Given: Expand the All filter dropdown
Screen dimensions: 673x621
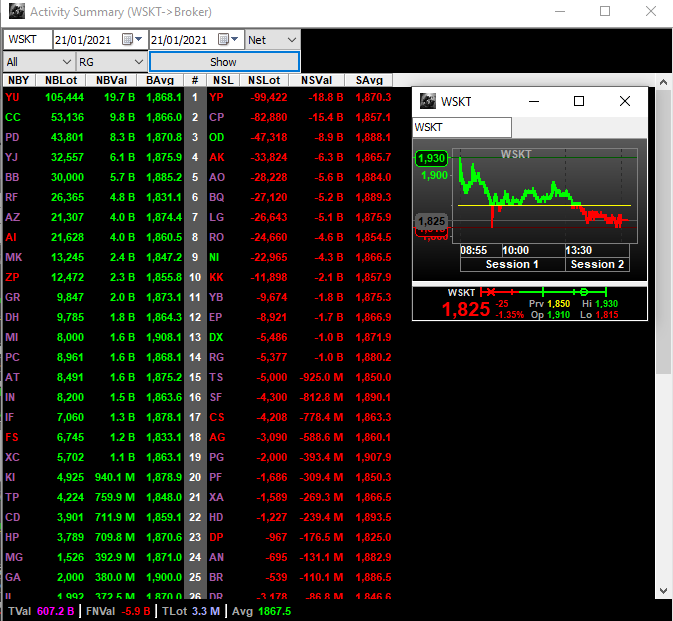Looking at the screenshot, I should 67,62.
